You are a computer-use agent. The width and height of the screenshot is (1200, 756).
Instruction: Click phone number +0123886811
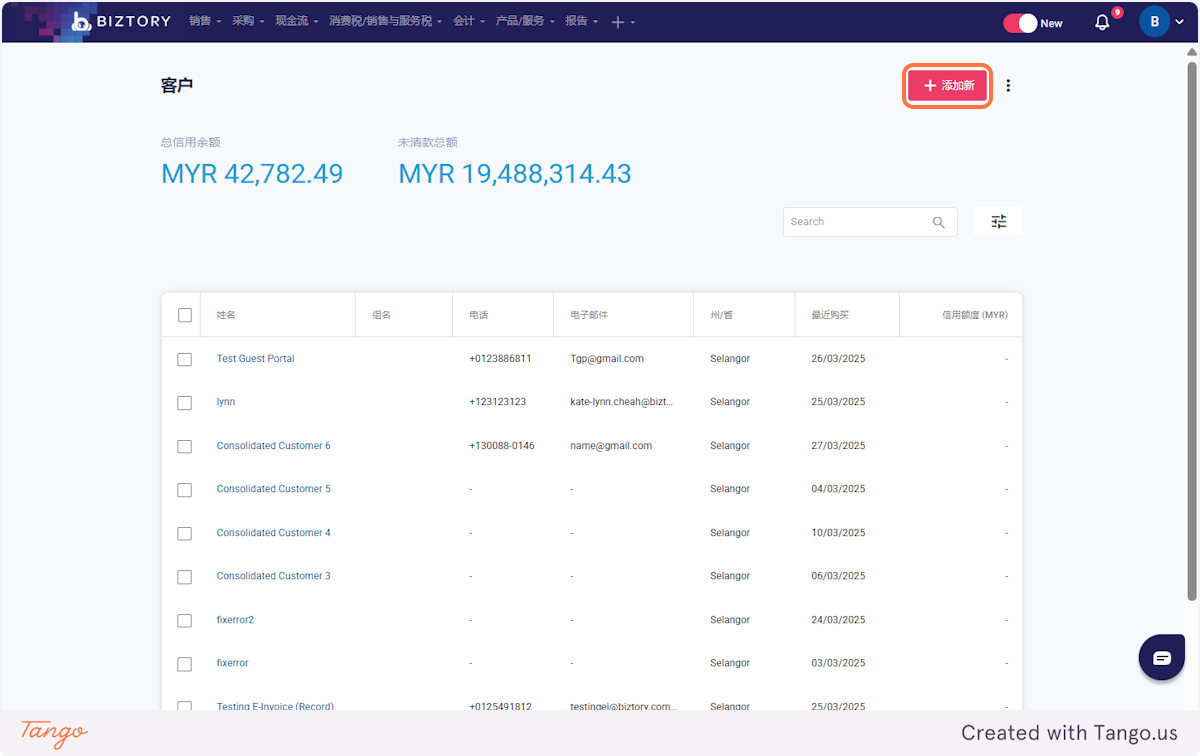[500, 359]
